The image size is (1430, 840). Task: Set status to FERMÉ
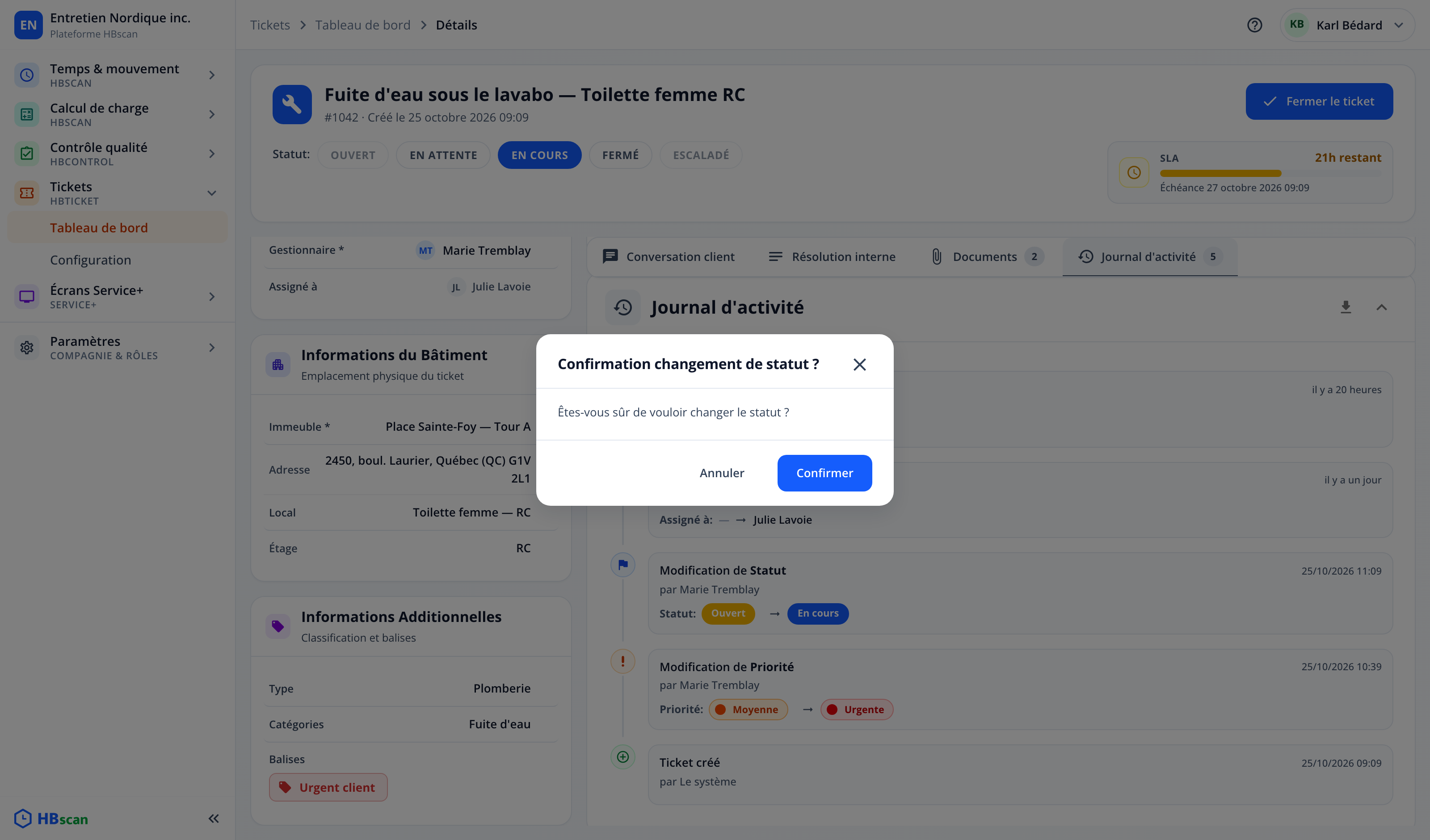pyautogui.click(x=620, y=155)
